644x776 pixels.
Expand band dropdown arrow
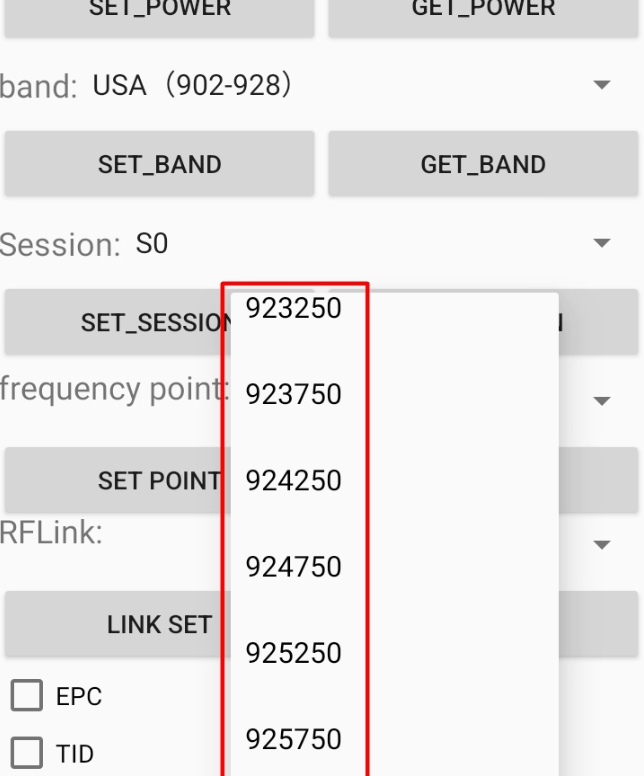pos(601,86)
